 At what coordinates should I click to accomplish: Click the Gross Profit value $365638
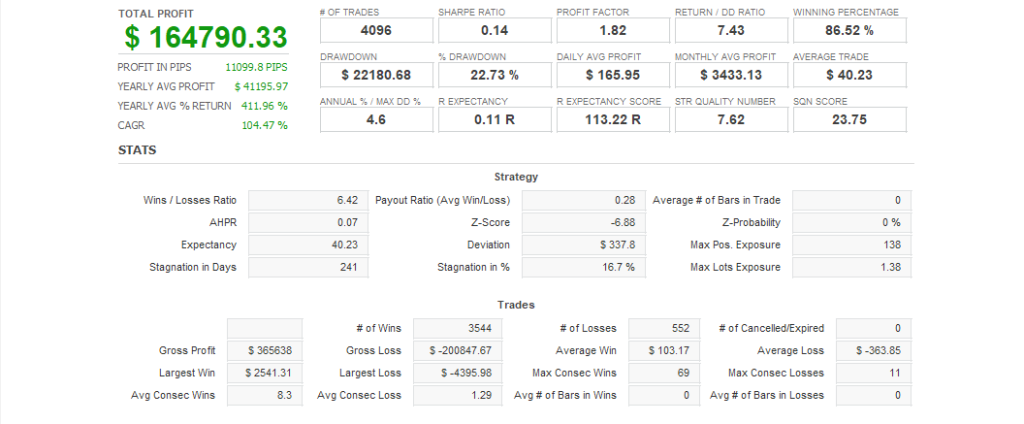click(x=264, y=351)
